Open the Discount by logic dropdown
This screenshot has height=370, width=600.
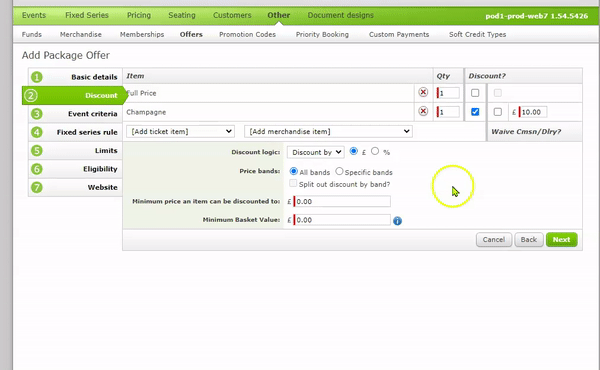click(x=316, y=152)
